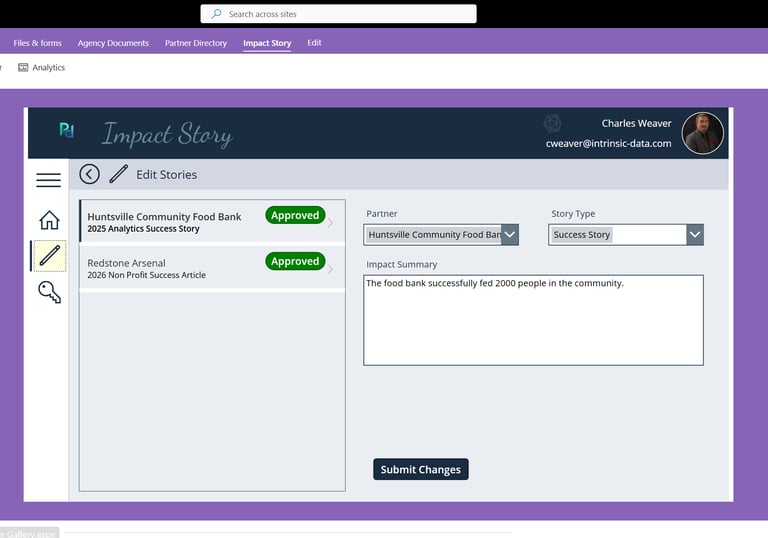Open Charles Weaver profile photo
Screen dimensions: 768x538
pos(702,133)
